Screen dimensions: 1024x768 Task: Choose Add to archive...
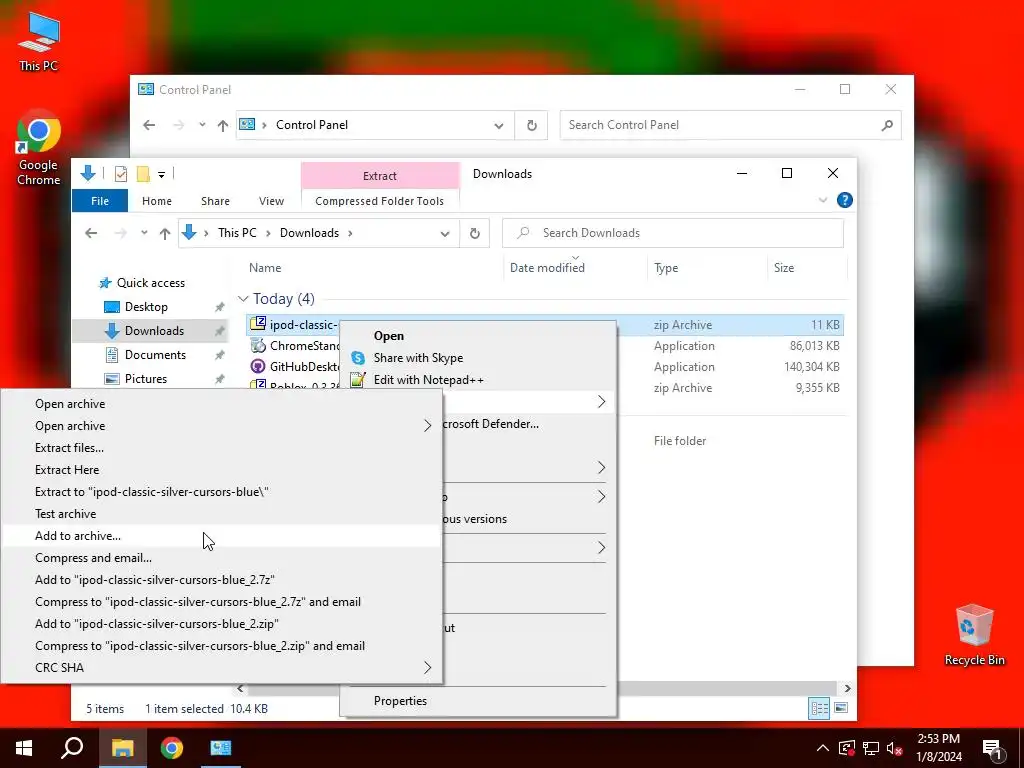pyautogui.click(x=222, y=536)
